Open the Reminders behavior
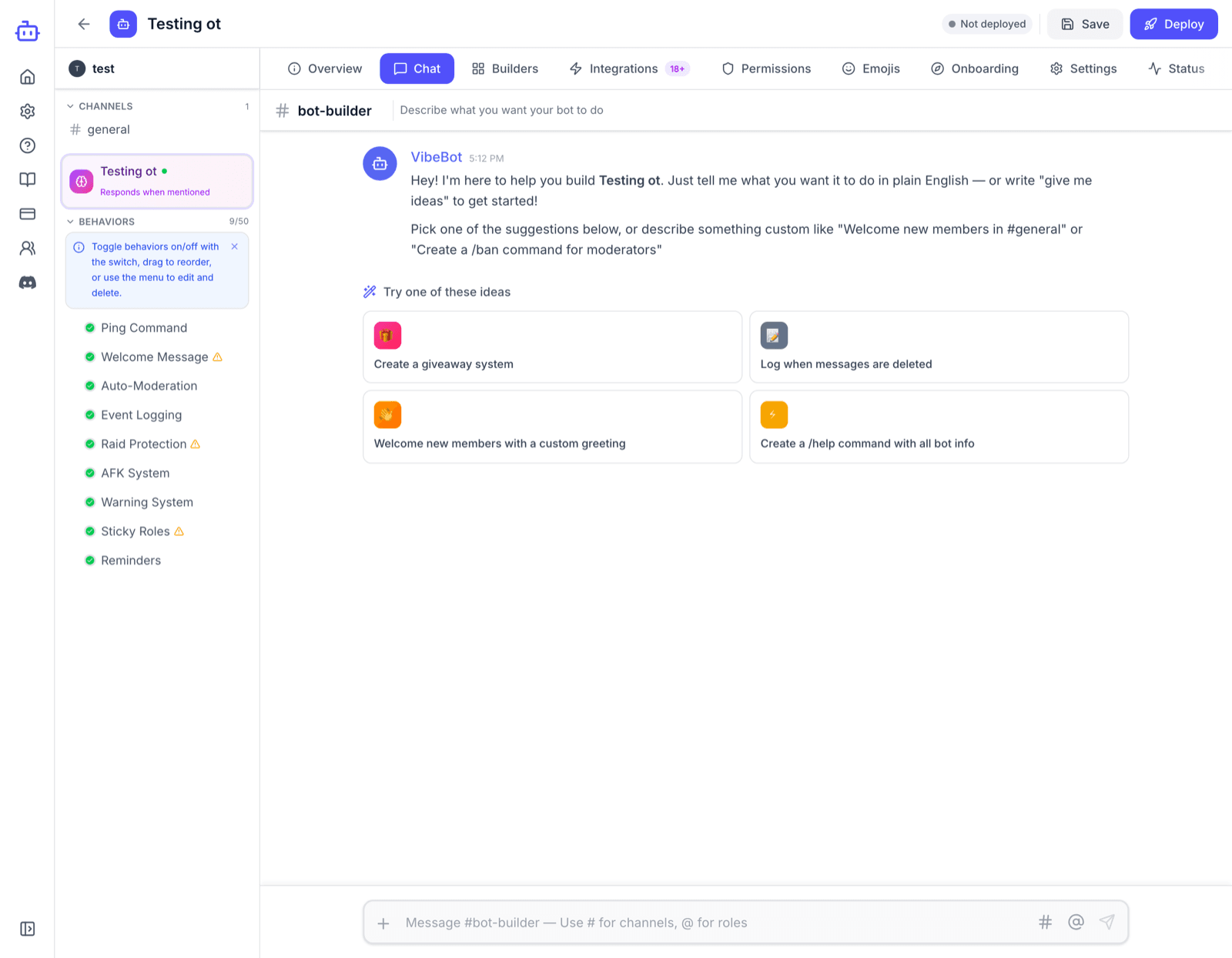This screenshot has height=958, width=1232. [x=131, y=561]
